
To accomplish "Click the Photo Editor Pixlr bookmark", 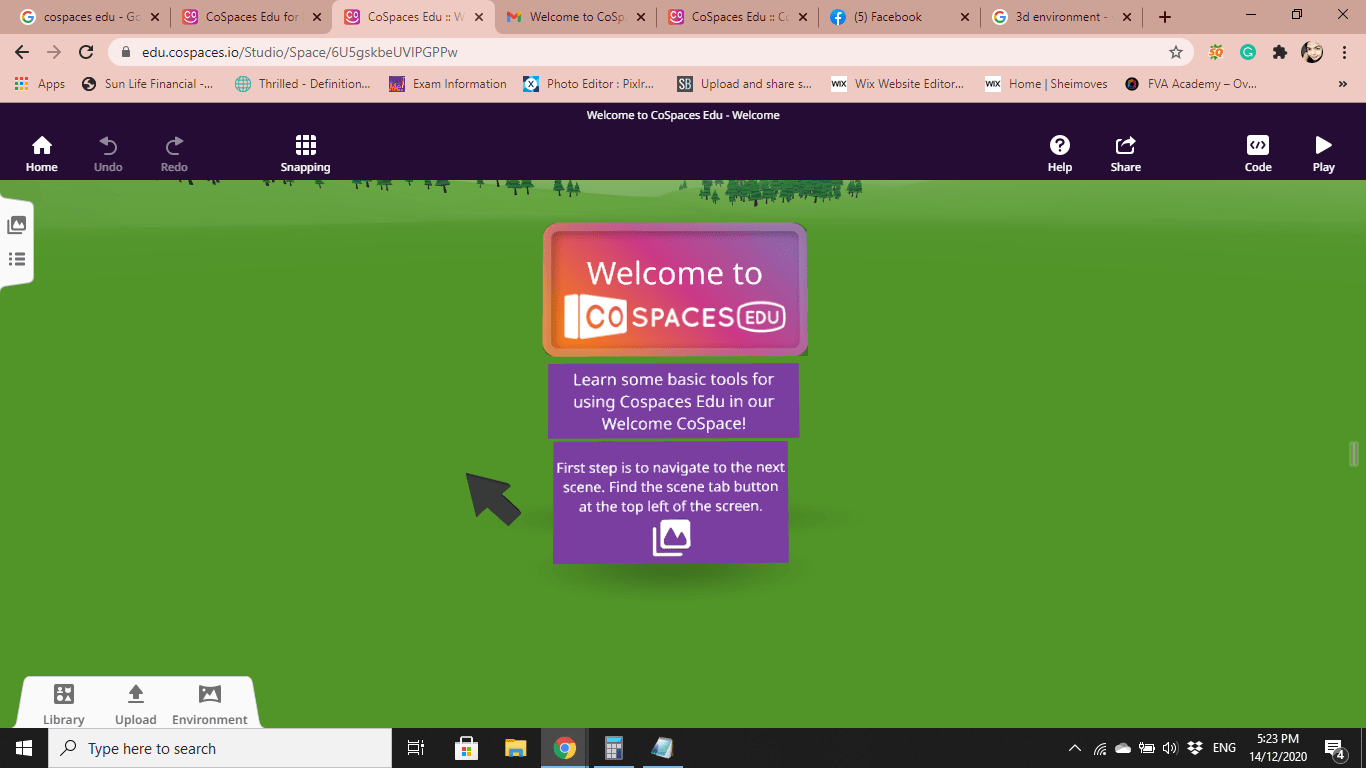I will point(589,84).
